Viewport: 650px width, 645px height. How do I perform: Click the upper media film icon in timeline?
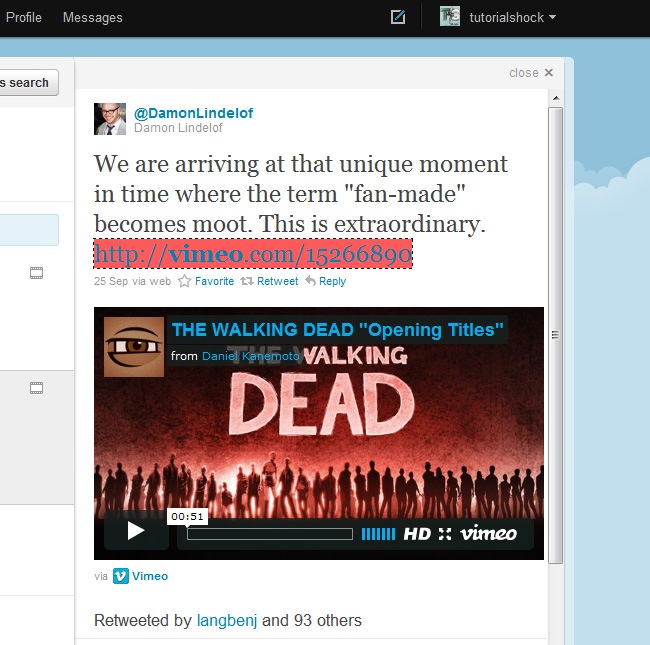[x=36, y=273]
